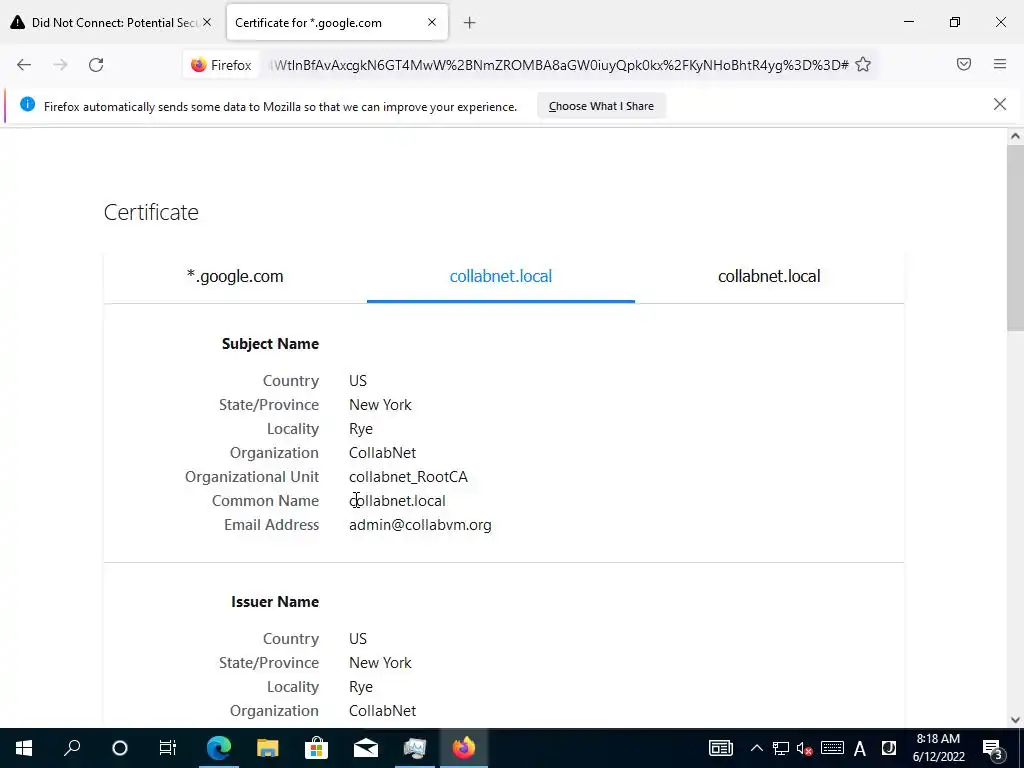Click the taskbar clock showing 8:18 AM

[938, 748]
